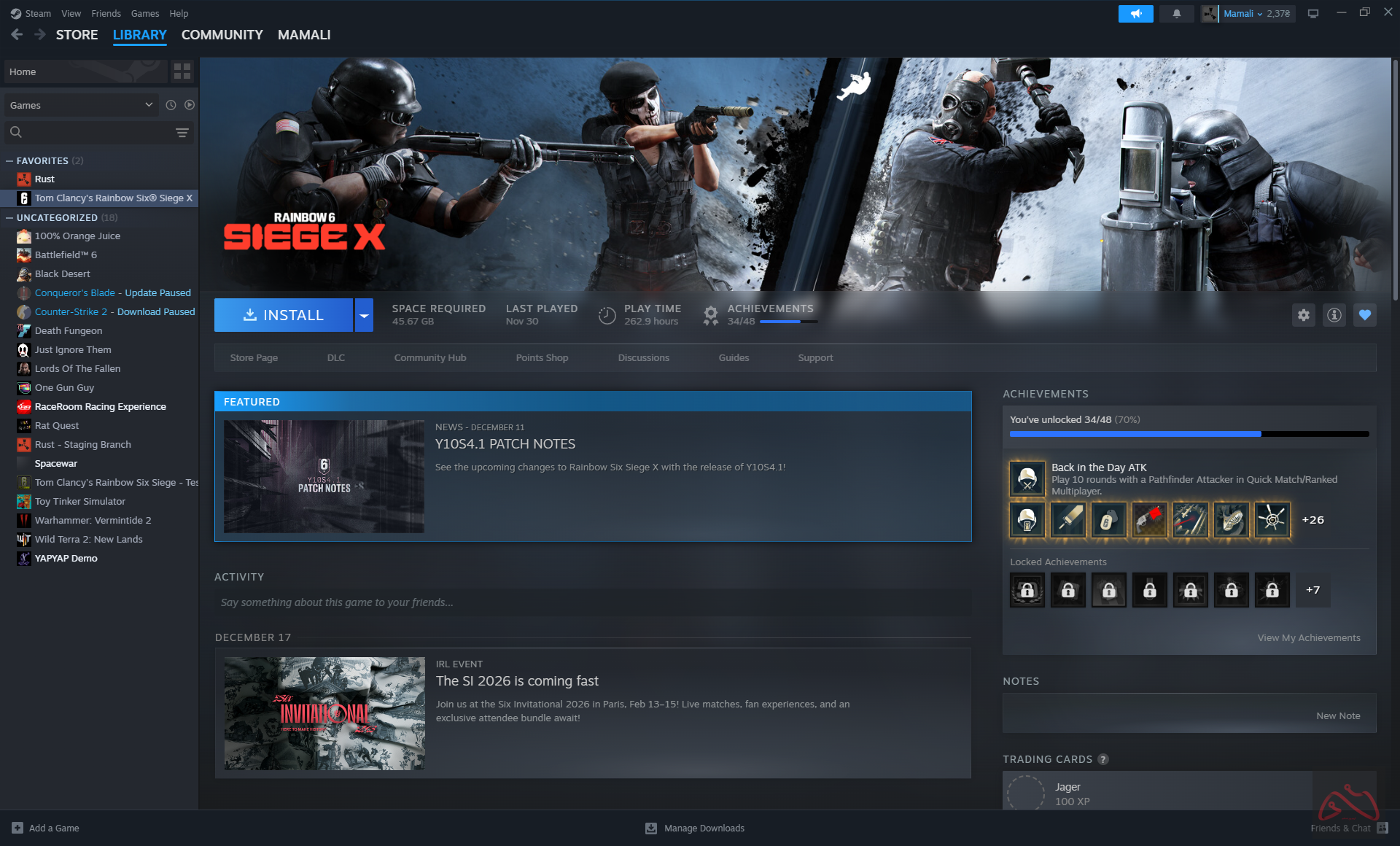Screen dimensions: 1400x846
Task: Open advanced library filter icon
Action: [182, 132]
